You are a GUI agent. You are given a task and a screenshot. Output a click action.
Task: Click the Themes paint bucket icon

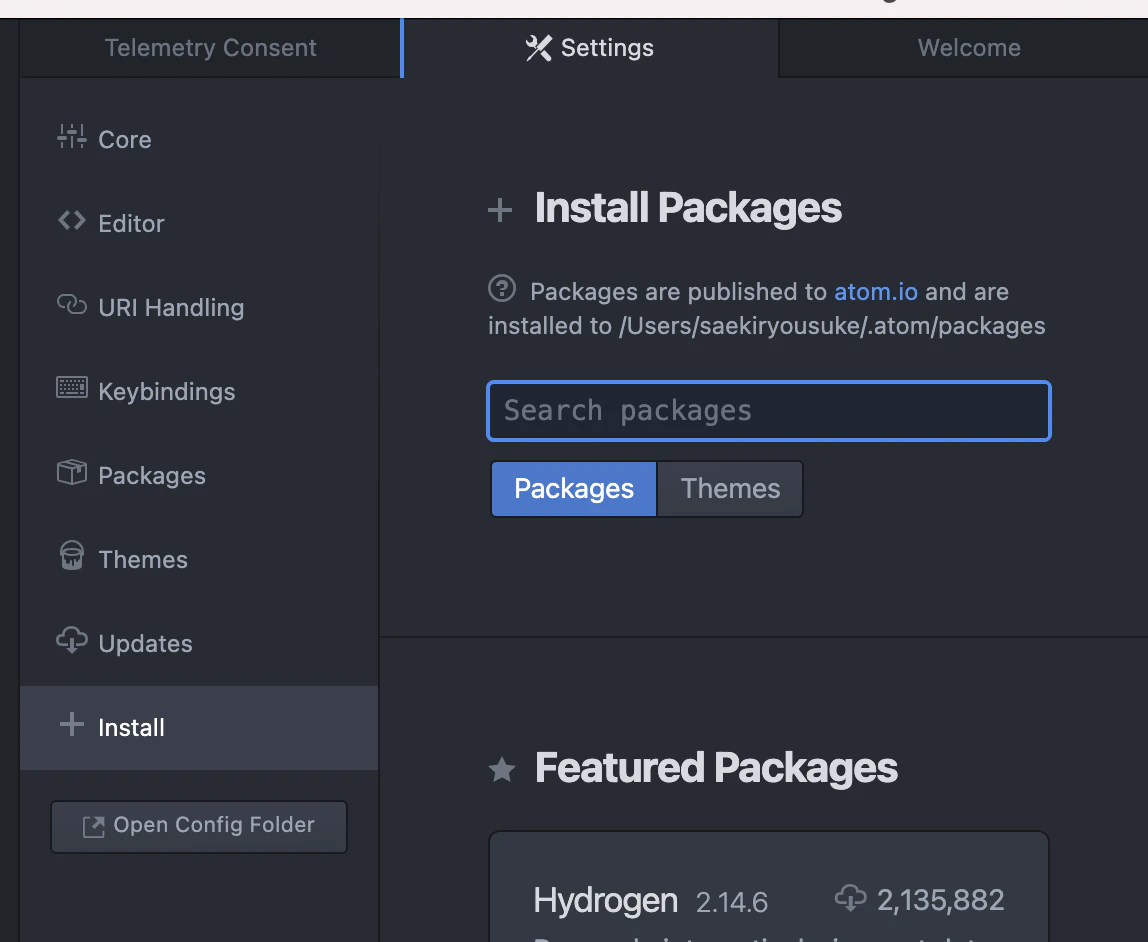[x=72, y=556]
